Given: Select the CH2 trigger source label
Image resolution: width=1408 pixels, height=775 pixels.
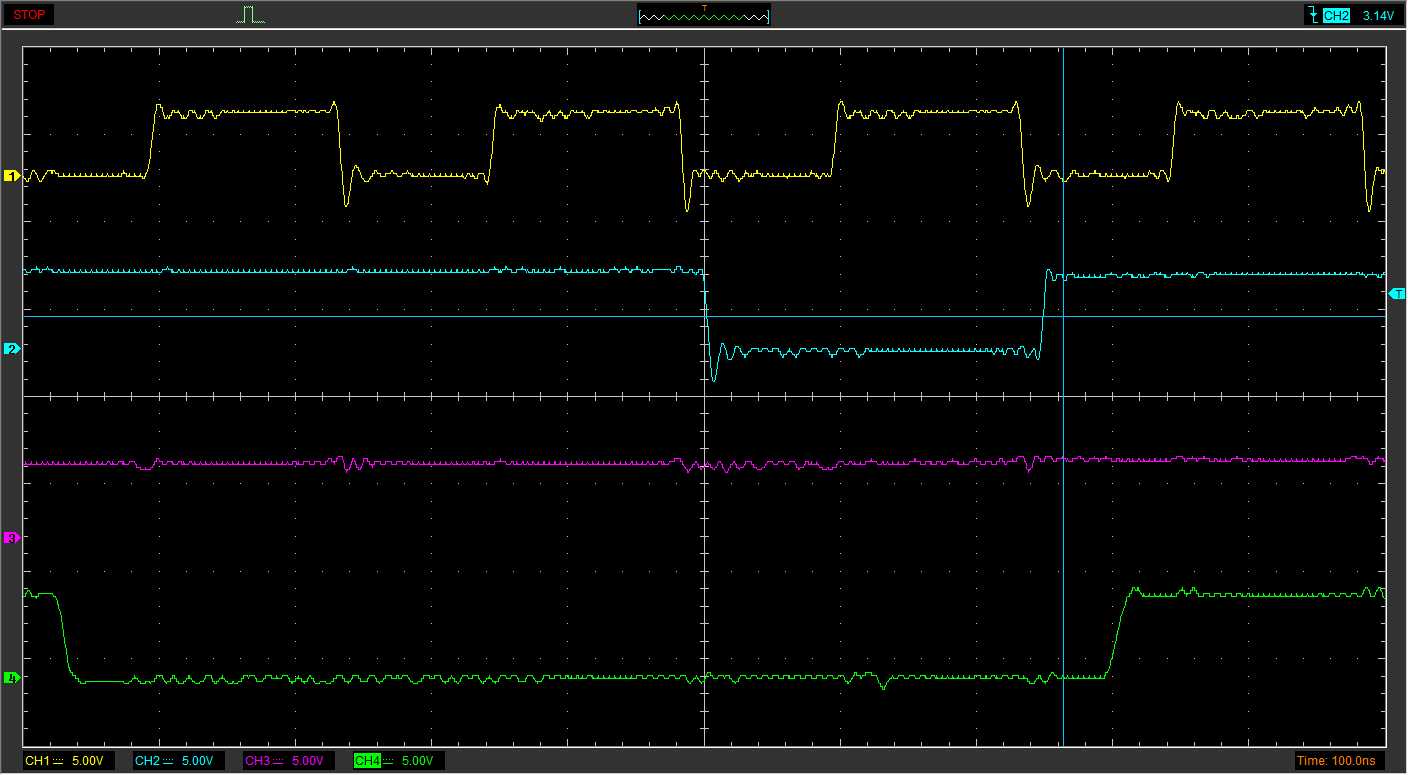Looking at the screenshot, I should [1336, 16].
